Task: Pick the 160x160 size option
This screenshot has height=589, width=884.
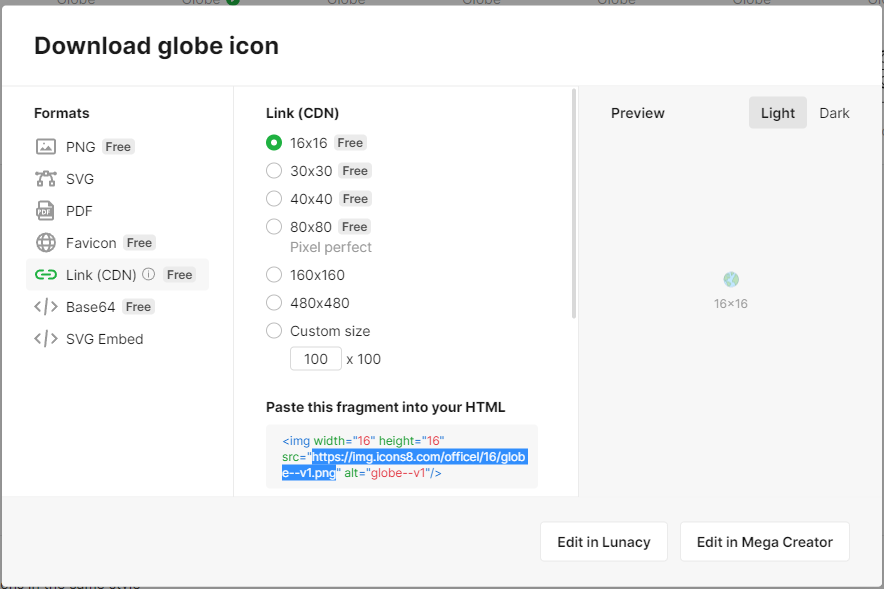Action: pyautogui.click(x=274, y=275)
